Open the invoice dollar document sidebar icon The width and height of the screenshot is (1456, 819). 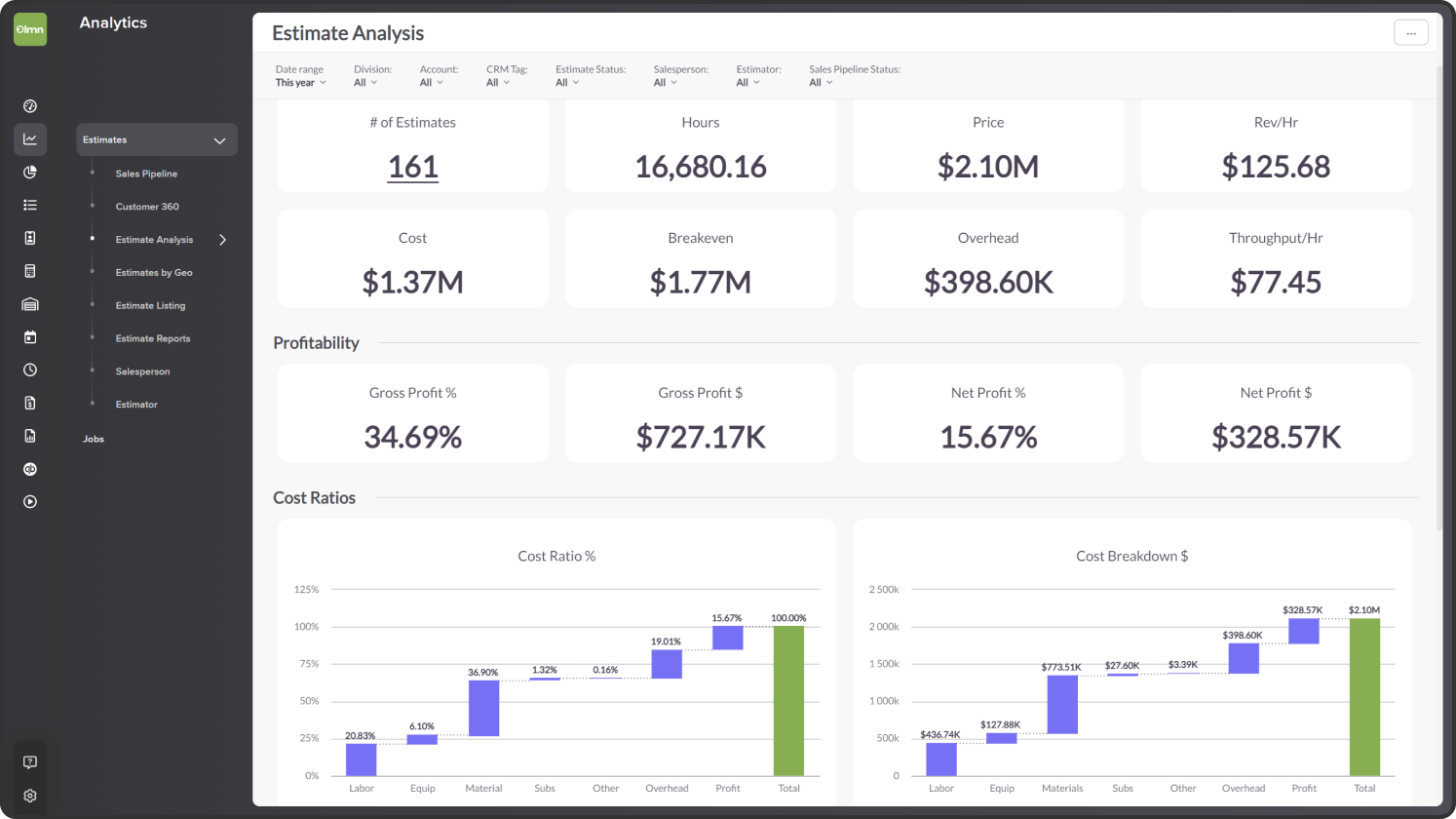click(30, 403)
